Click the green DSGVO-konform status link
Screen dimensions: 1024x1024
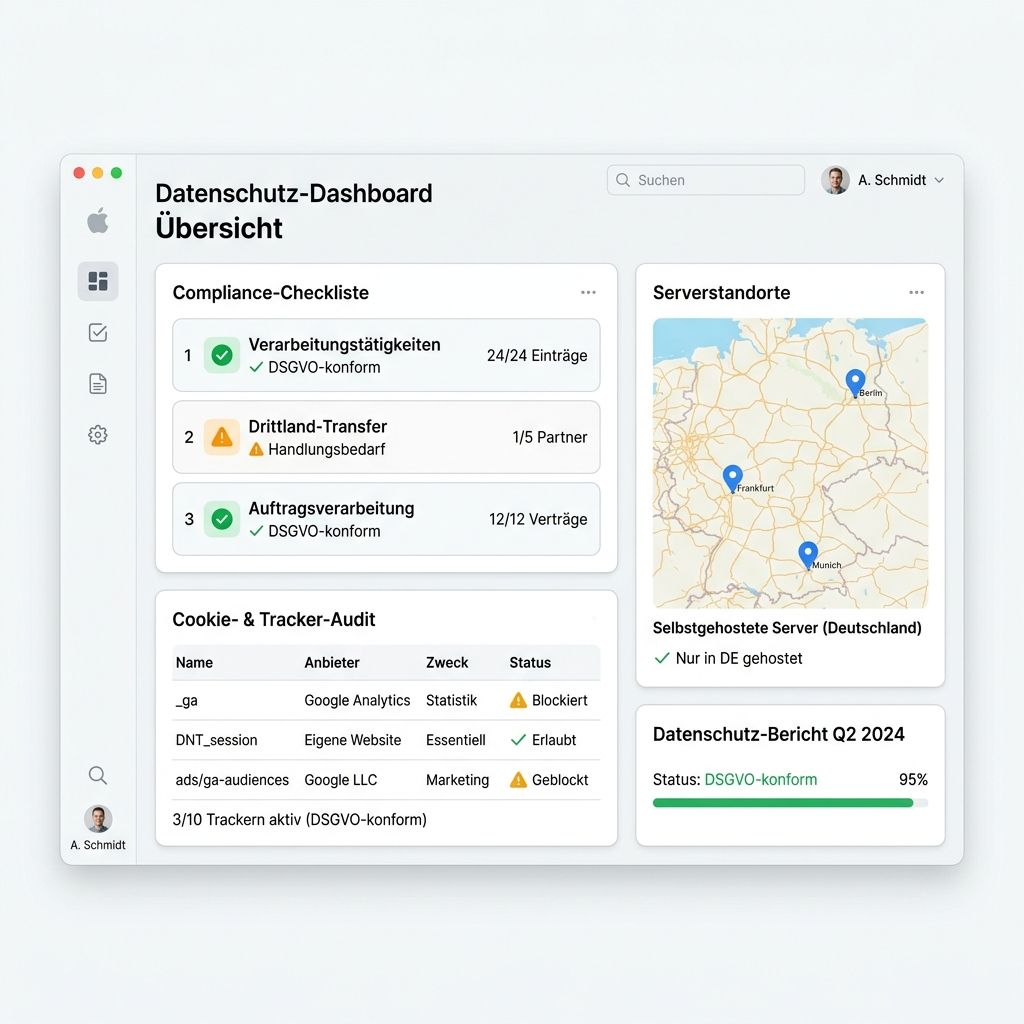[x=761, y=779]
